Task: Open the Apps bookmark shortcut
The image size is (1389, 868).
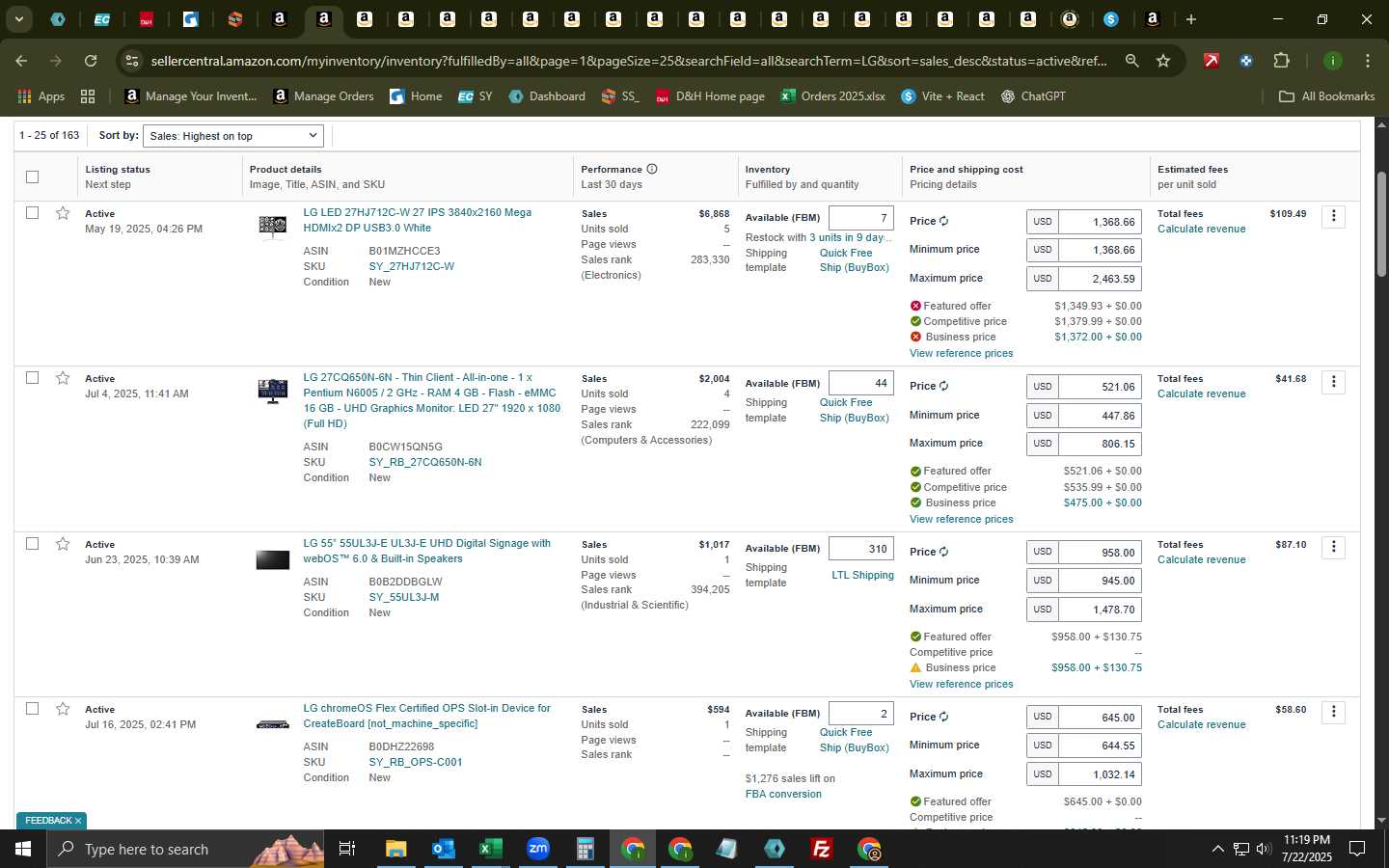Action: click(x=41, y=96)
